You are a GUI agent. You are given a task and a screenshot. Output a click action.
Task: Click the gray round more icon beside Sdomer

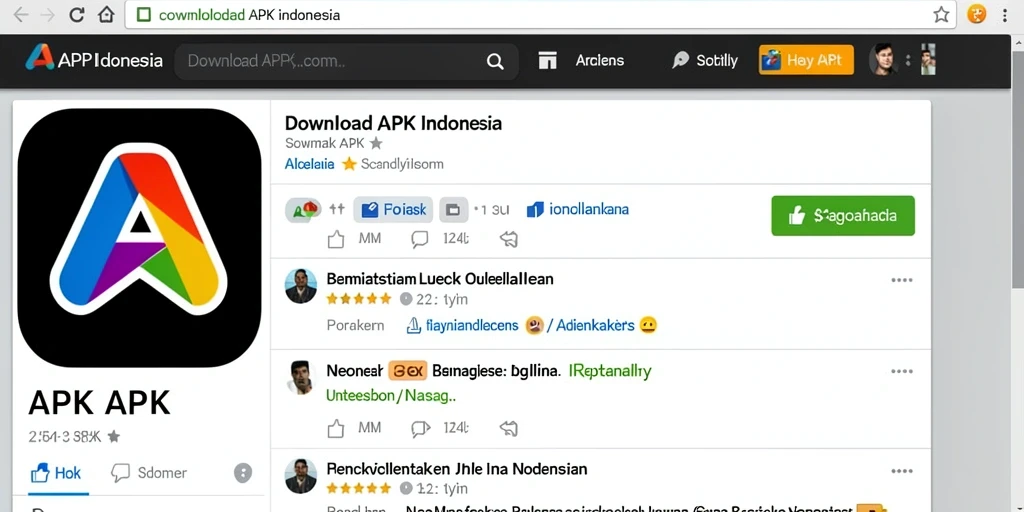tap(243, 473)
